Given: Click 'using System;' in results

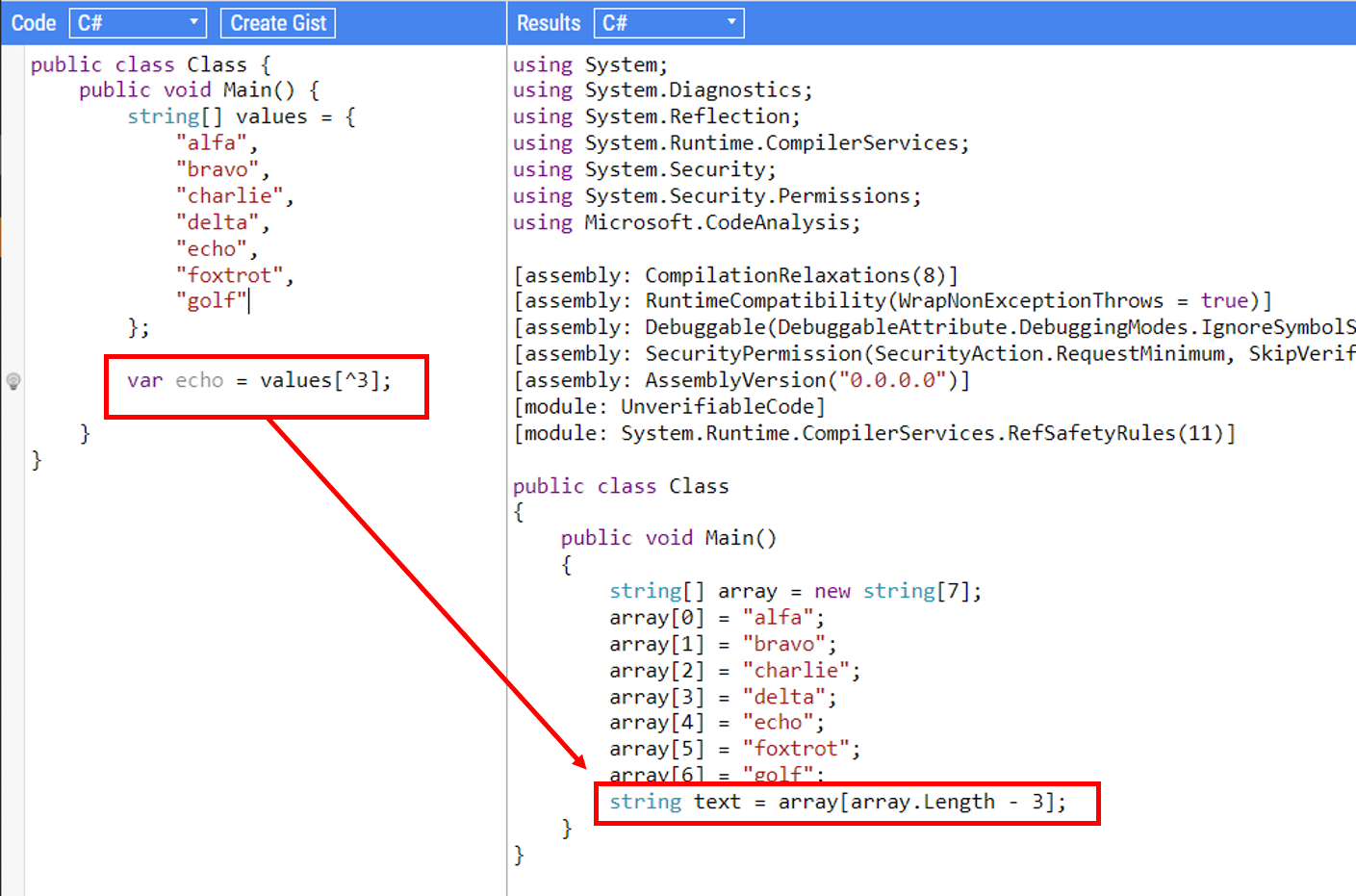Looking at the screenshot, I should point(590,64).
